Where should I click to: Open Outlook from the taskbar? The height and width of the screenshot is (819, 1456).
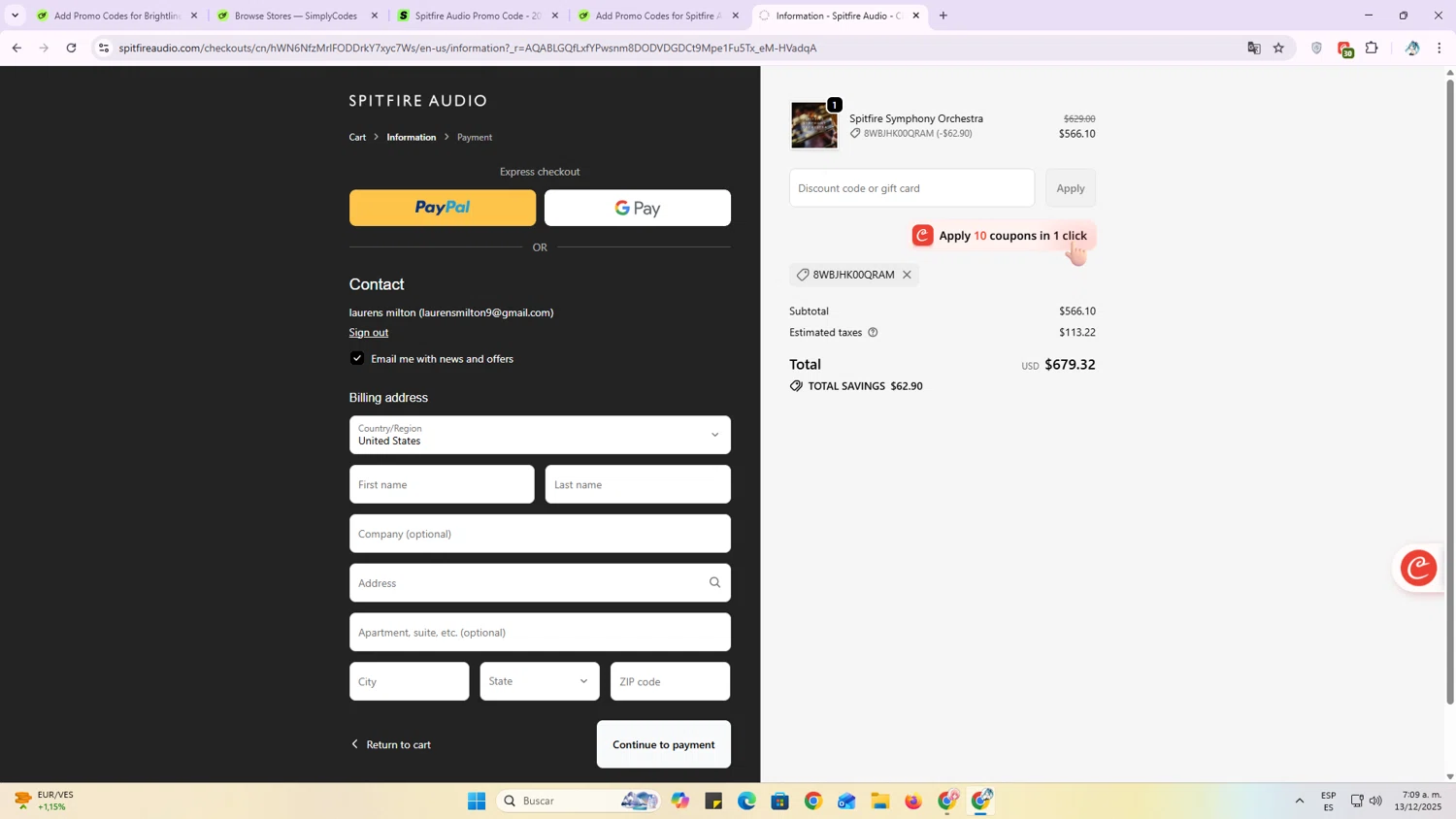tap(846, 801)
